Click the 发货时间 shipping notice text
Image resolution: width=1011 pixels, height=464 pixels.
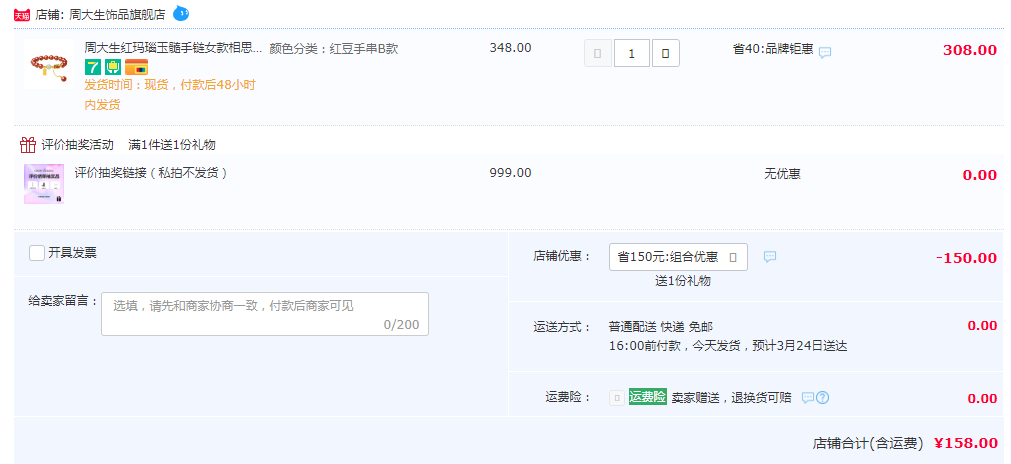[x=170, y=95]
